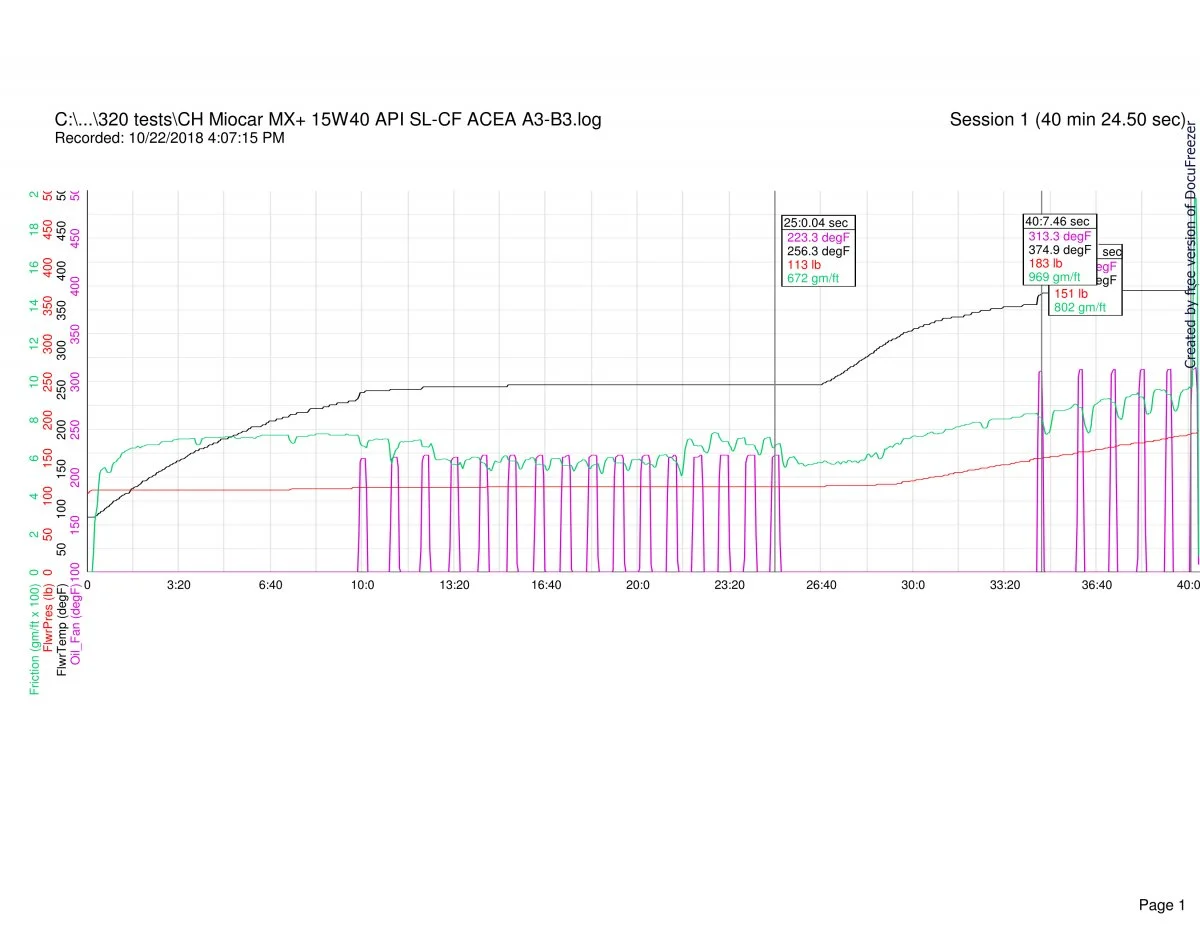
Task: Click the 25:0.04 sec cursor readout header
Action: point(817,223)
